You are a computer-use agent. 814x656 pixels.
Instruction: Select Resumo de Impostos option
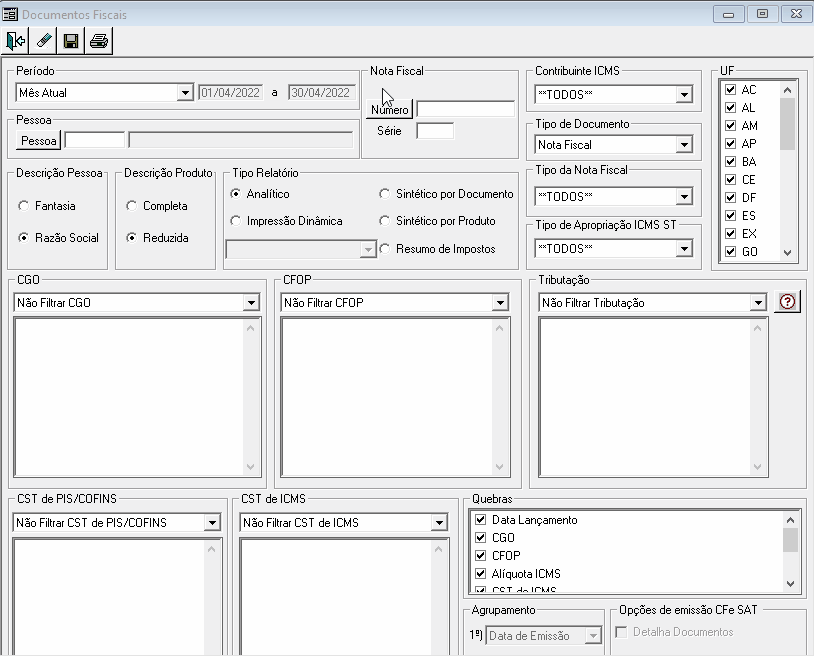coord(384,249)
